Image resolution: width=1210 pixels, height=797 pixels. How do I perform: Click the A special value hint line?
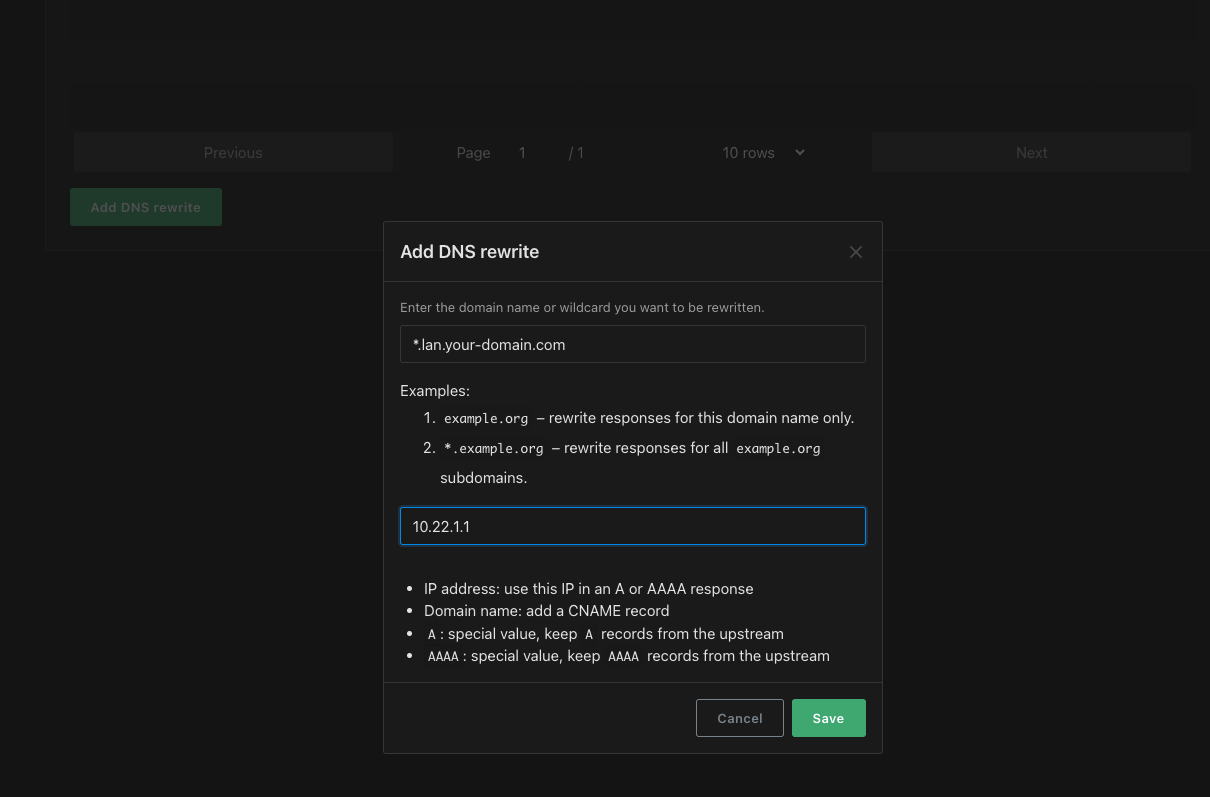[605, 634]
